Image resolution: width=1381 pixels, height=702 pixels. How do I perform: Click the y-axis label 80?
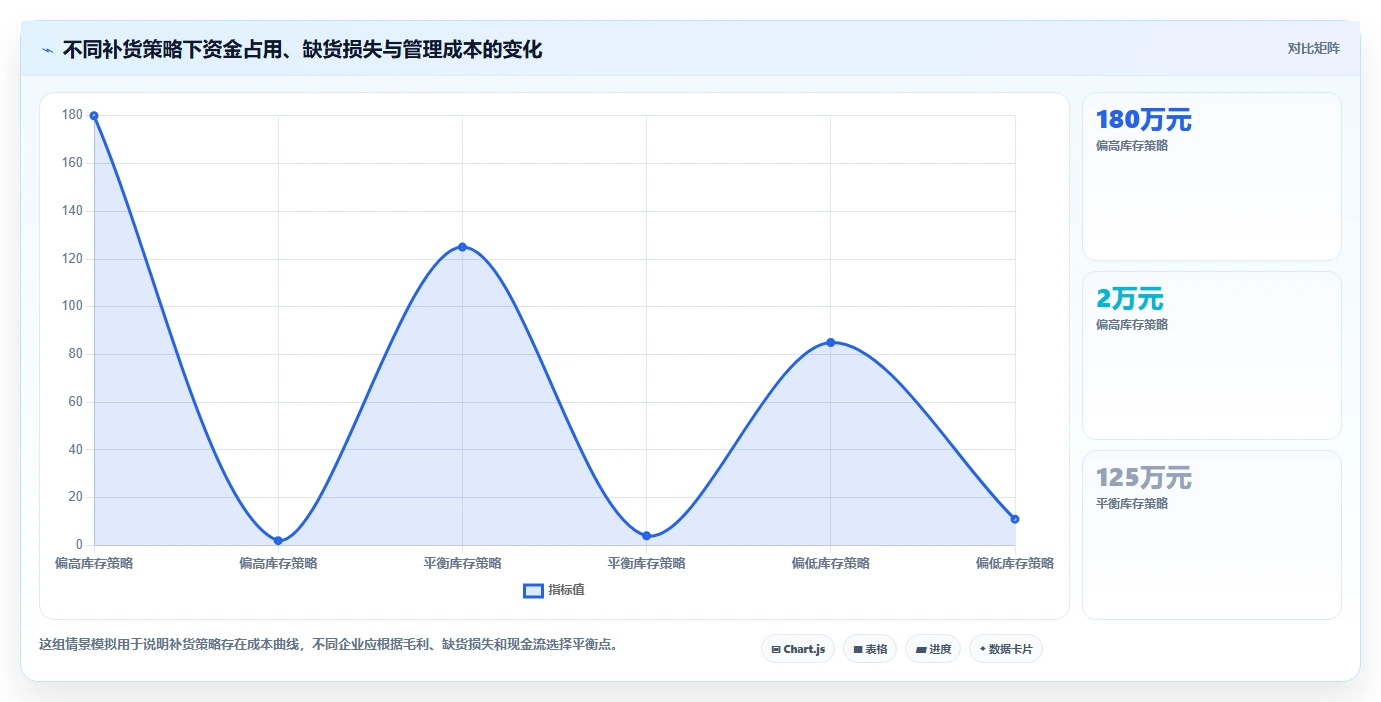point(75,354)
